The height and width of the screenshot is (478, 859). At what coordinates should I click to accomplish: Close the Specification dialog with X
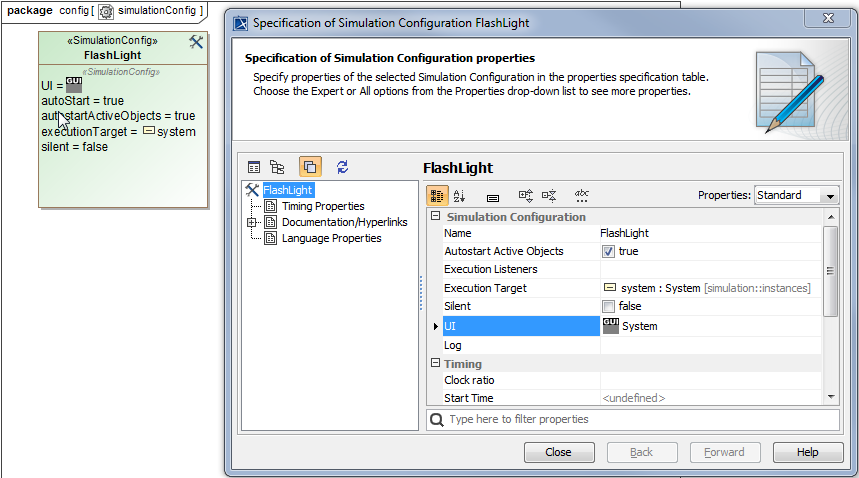[828, 18]
